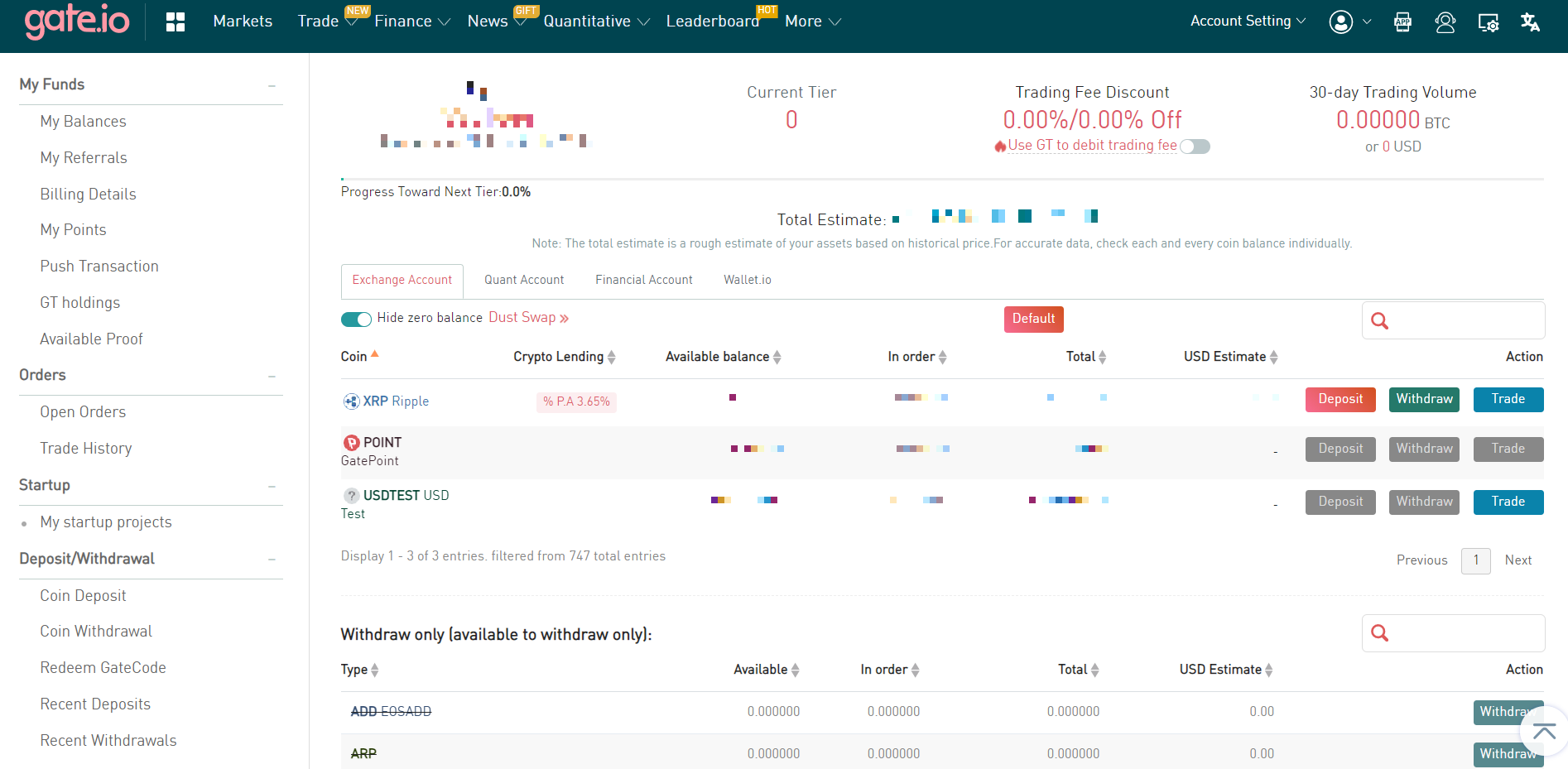
Task: Sort Withdraw only table by USD Estimate
Action: pos(1269,670)
